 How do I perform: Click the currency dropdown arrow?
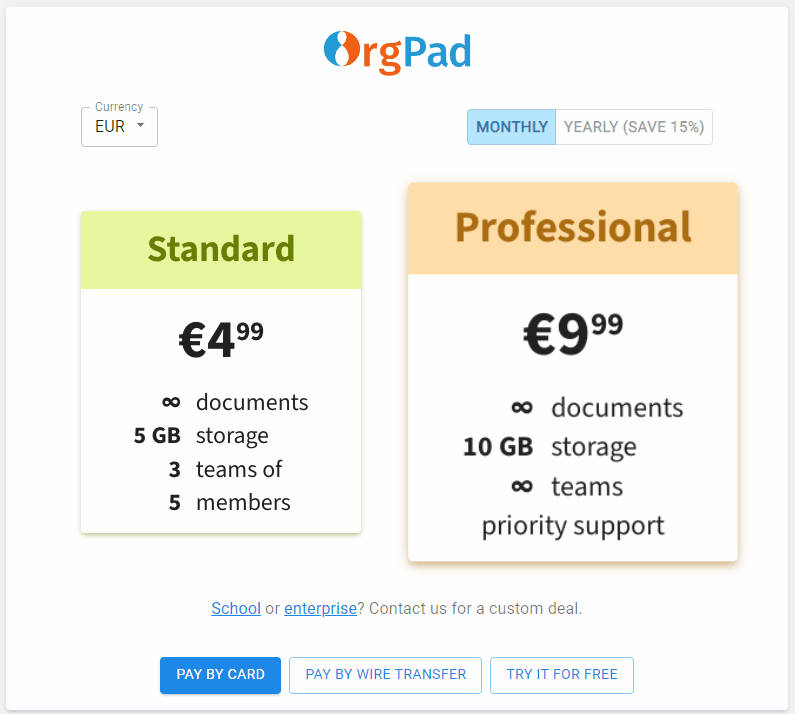(140, 126)
